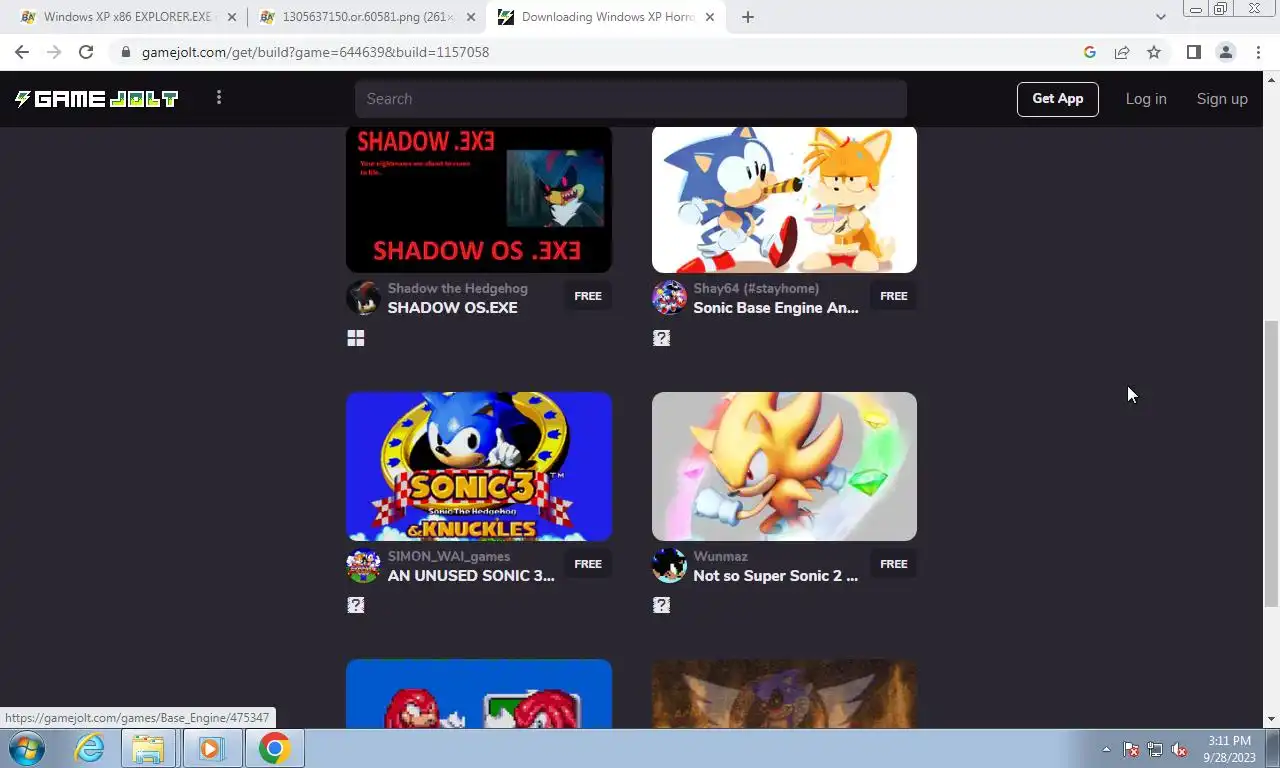This screenshot has width=1280, height=768.
Task: Open the SHADOW OS.EXE title link
Action: (x=453, y=308)
